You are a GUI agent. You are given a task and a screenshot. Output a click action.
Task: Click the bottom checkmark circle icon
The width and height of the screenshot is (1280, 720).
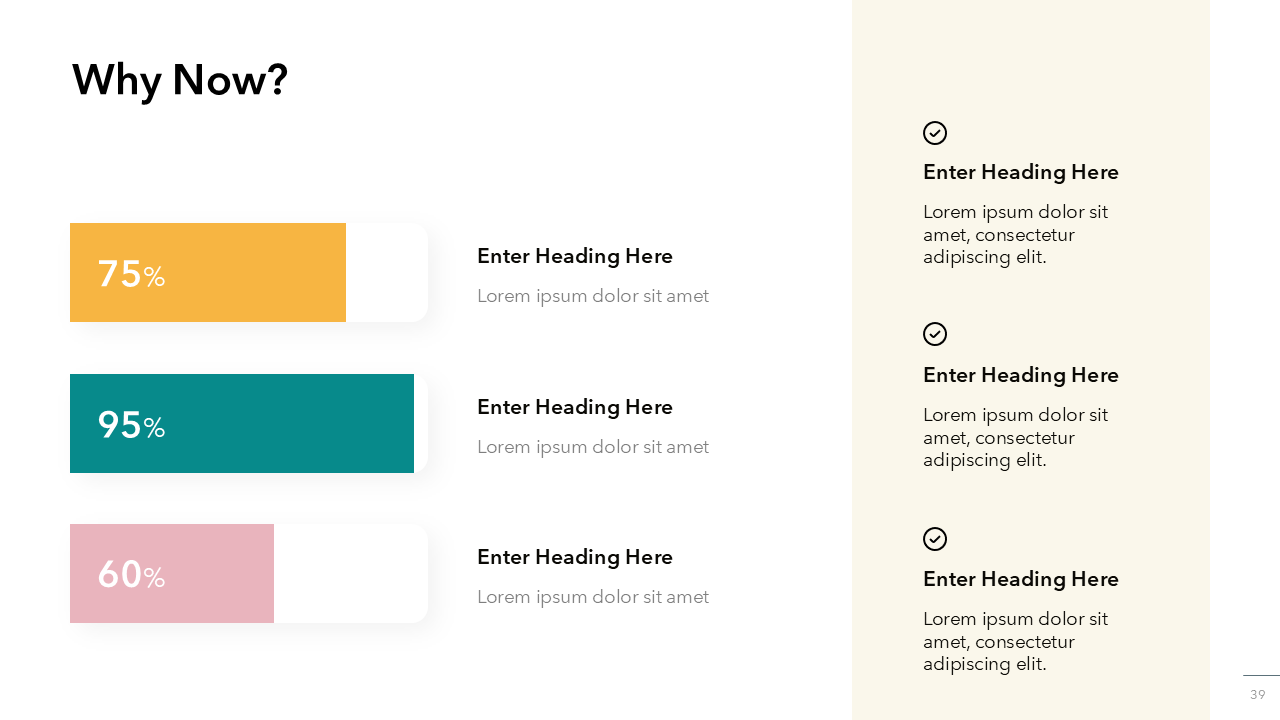pos(935,539)
